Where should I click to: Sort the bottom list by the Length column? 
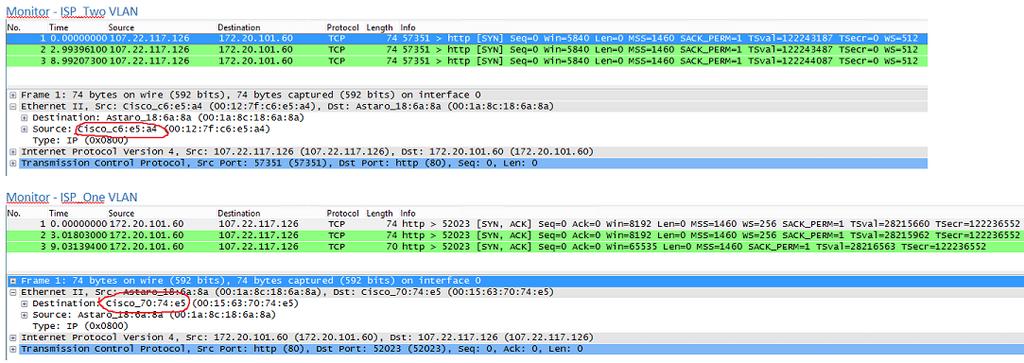click(379, 213)
